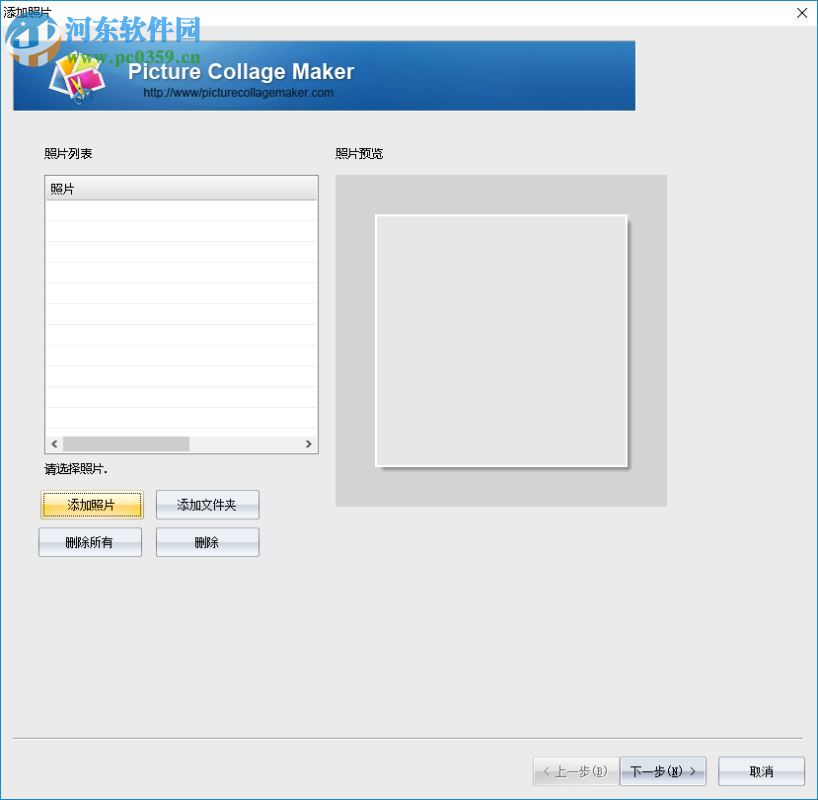Click 下一步 to go to the next step
The height and width of the screenshot is (800, 818).
(x=662, y=771)
